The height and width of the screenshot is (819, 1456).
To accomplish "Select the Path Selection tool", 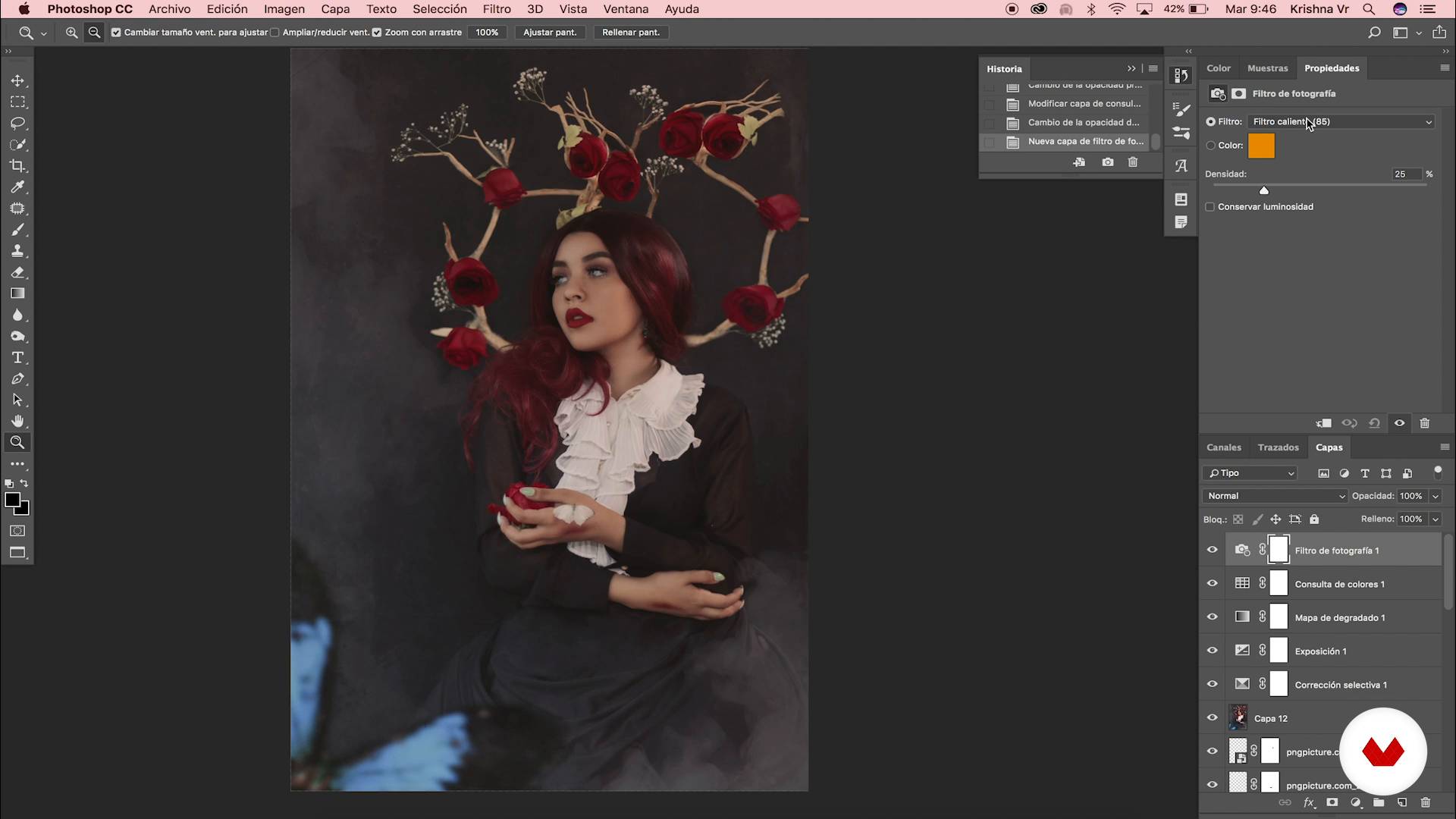I will (17, 400).
